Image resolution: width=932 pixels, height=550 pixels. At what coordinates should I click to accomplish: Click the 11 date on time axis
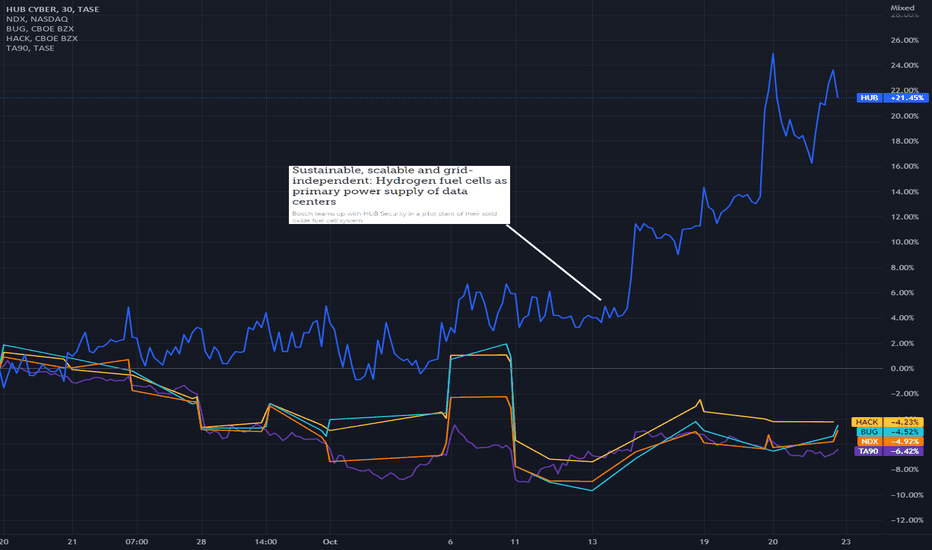(515, 542)
